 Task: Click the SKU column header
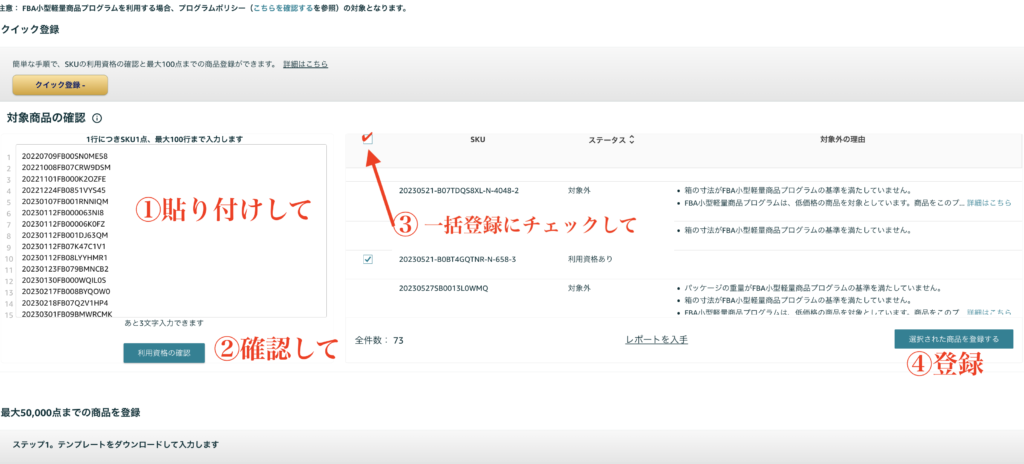coord(478,140)
